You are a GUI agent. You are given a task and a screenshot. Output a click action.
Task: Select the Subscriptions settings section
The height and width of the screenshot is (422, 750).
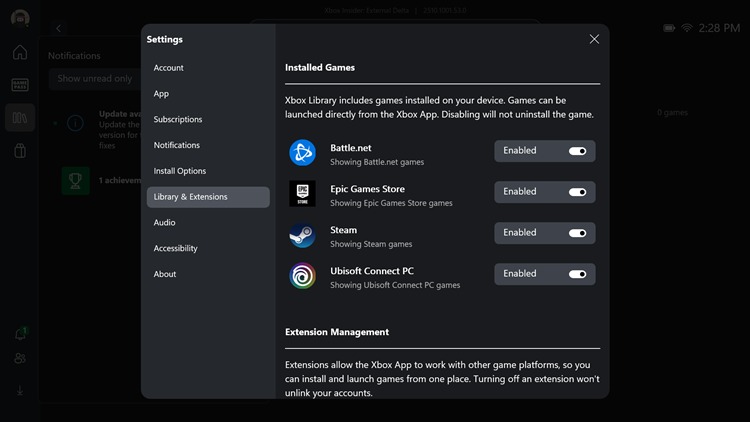point(208,120)
